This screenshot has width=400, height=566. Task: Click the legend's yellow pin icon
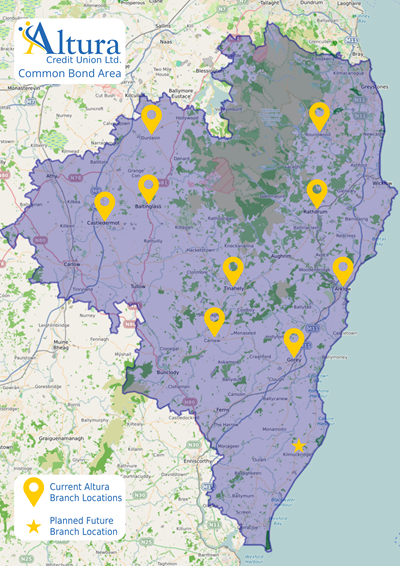(34, 492)
